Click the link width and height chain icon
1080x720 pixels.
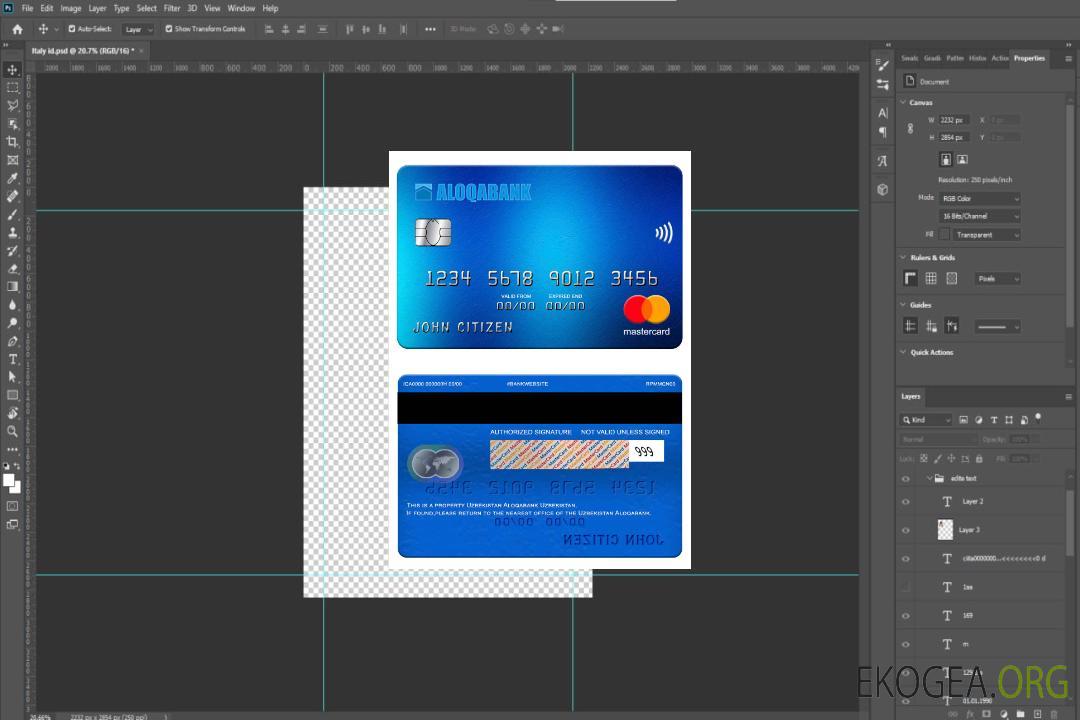910,128
